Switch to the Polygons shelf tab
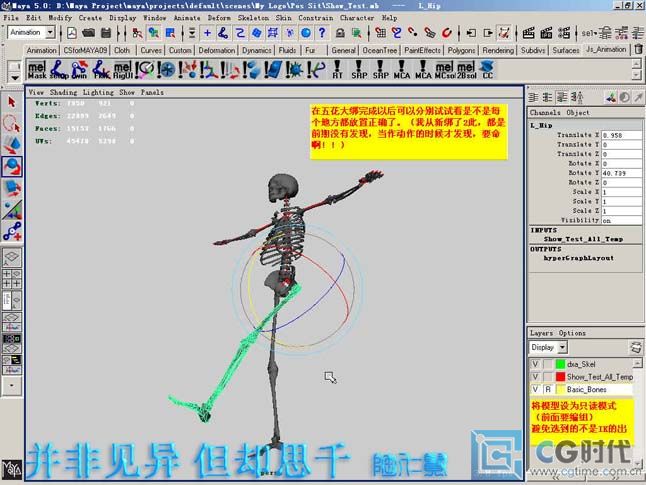This screenshot has height=485, width=646. 461,50
